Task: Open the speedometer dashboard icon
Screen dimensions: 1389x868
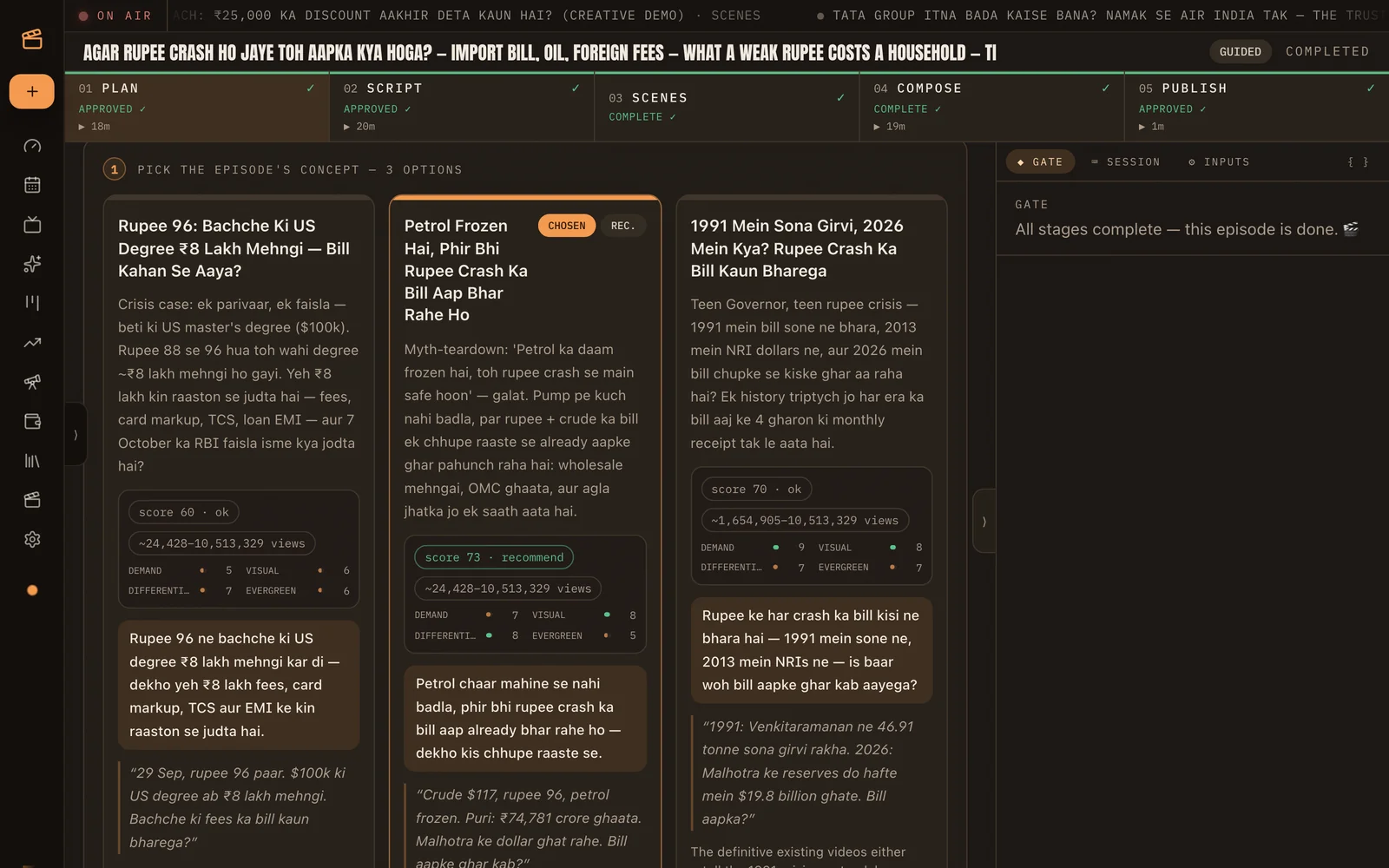Action: pos(32,146)
